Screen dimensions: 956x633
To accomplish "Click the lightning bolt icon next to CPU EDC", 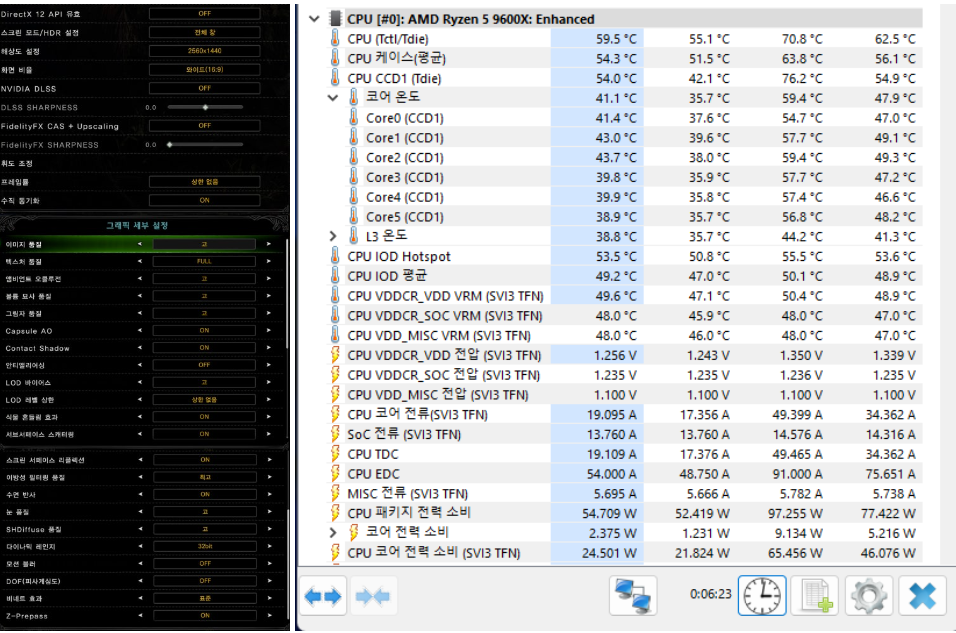I will click(335, 474).
